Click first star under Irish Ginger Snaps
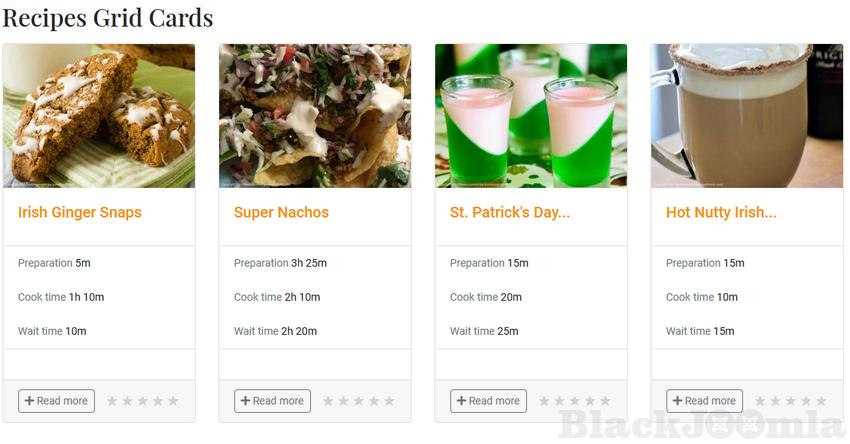 point(112,401)
